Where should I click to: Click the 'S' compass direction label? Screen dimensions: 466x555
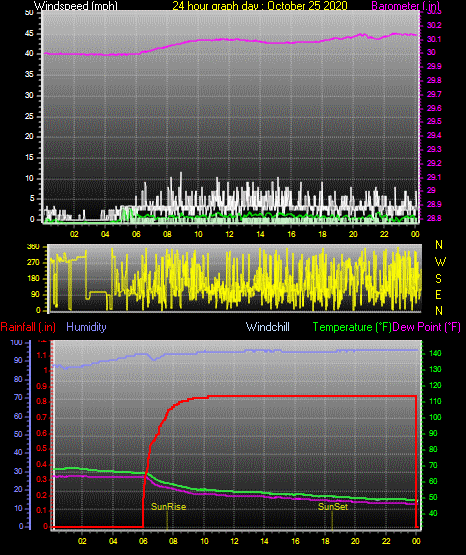[x=438, y=279]
